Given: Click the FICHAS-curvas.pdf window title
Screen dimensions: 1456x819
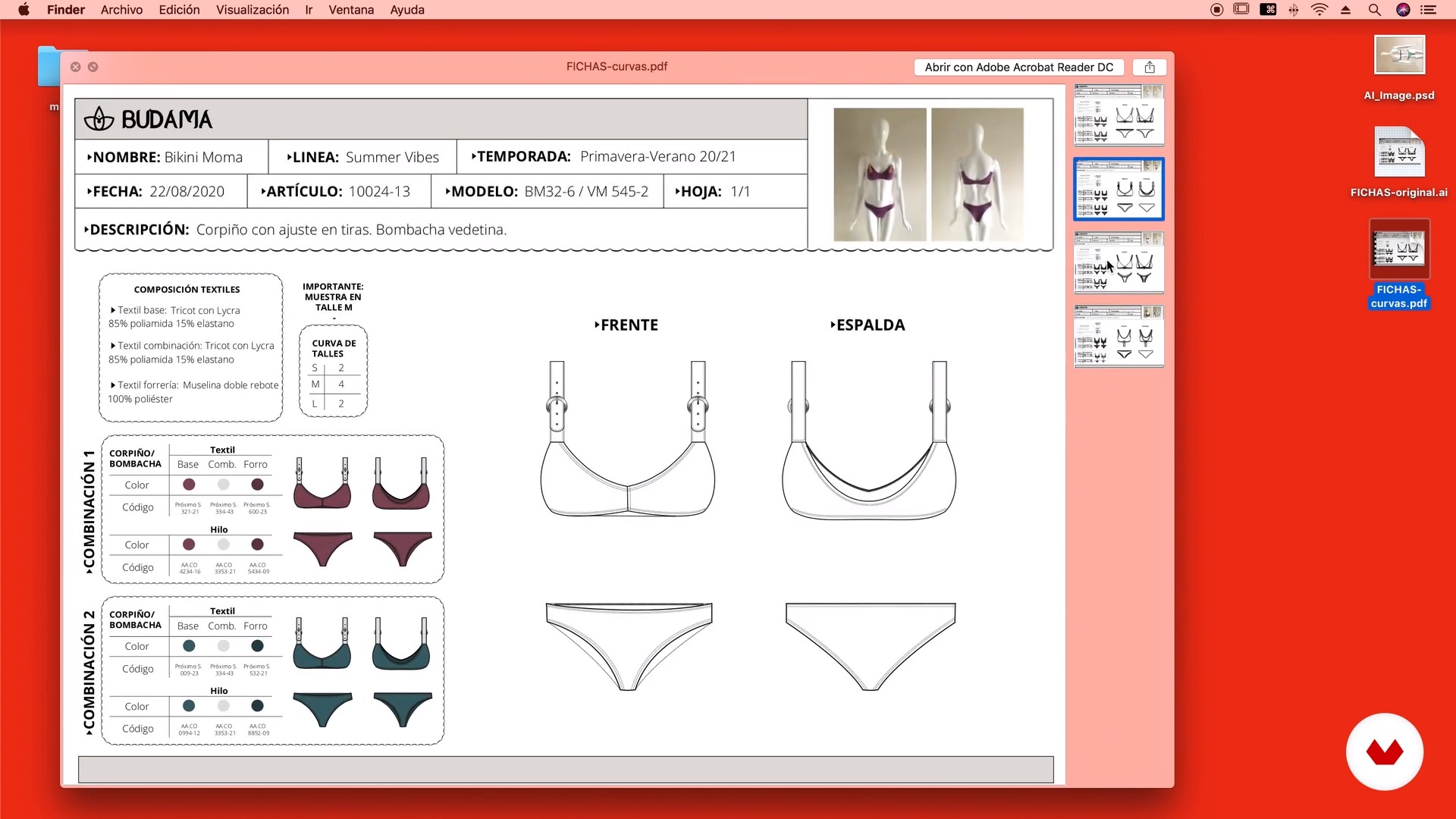Looking at the screenshot, I should click(617, 66).
